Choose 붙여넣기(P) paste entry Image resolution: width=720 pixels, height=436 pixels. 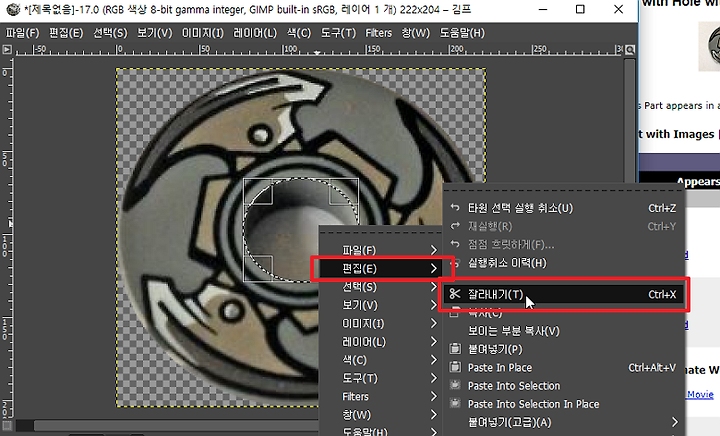[564, 349]
